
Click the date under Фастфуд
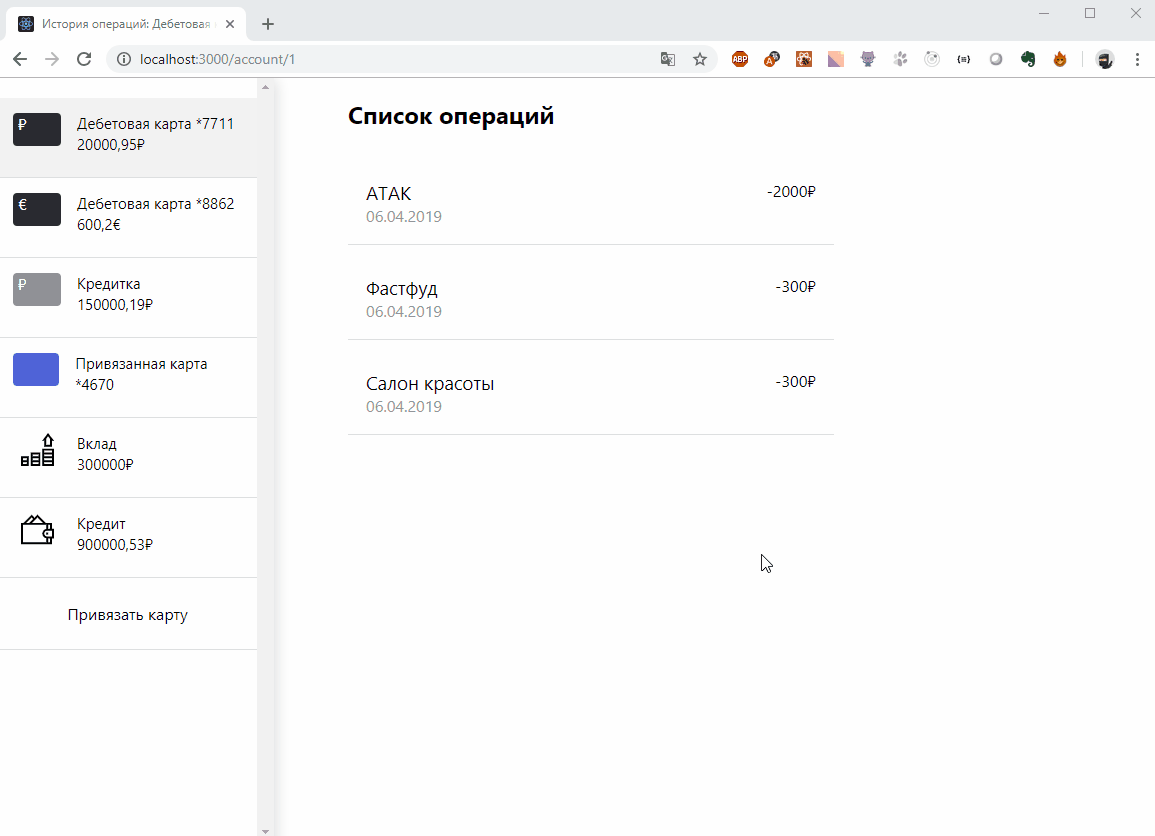pos(404,312)
